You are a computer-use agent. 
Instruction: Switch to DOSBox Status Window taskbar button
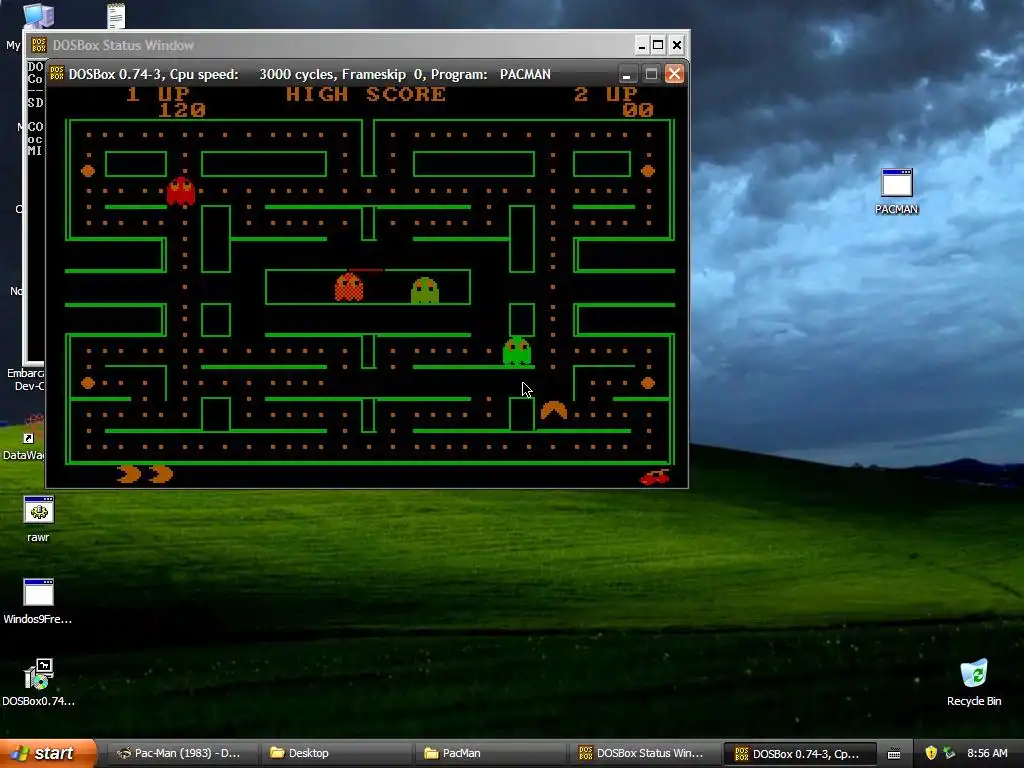[645, 753]
